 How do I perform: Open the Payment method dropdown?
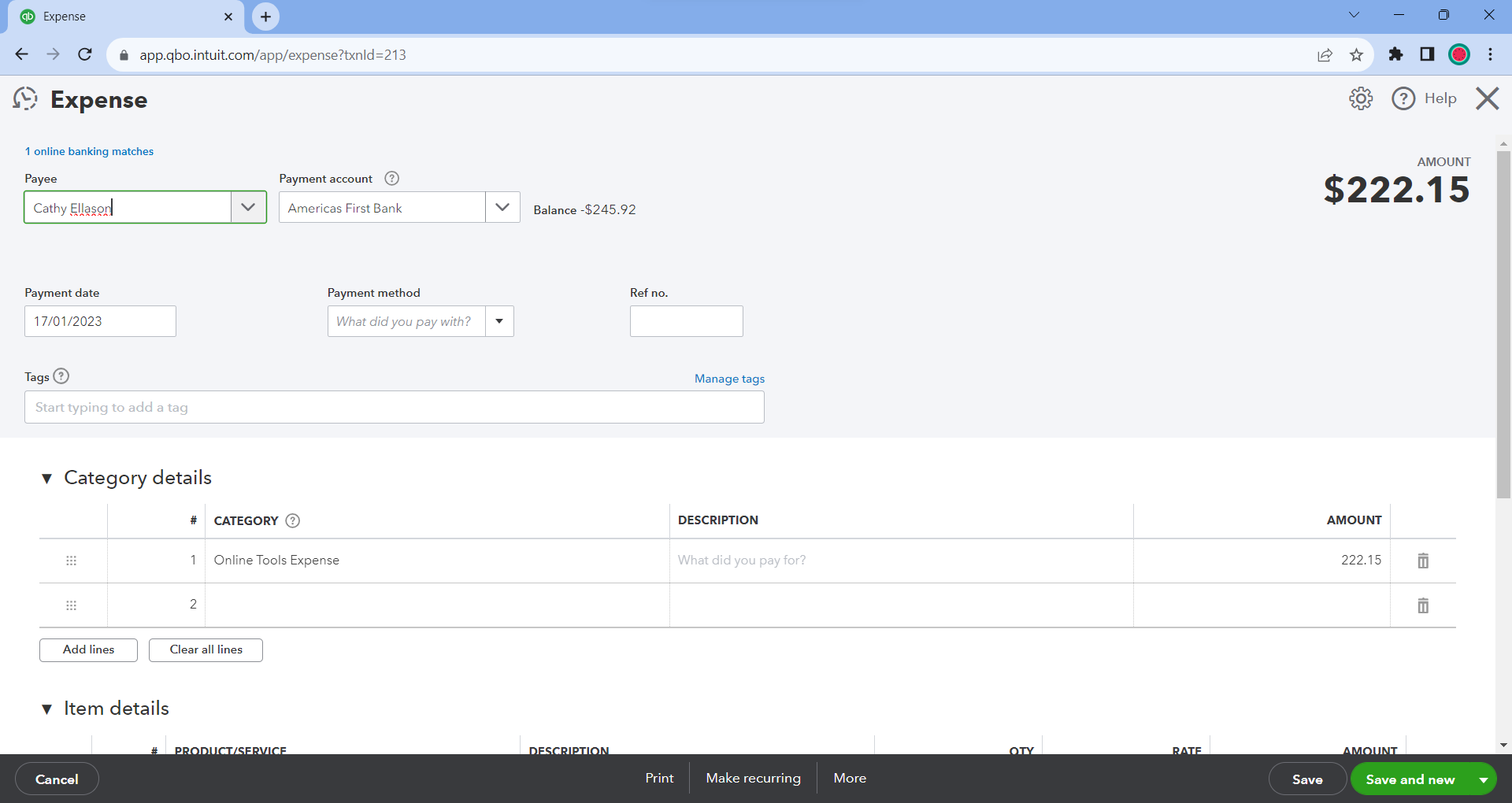[499, 321]
